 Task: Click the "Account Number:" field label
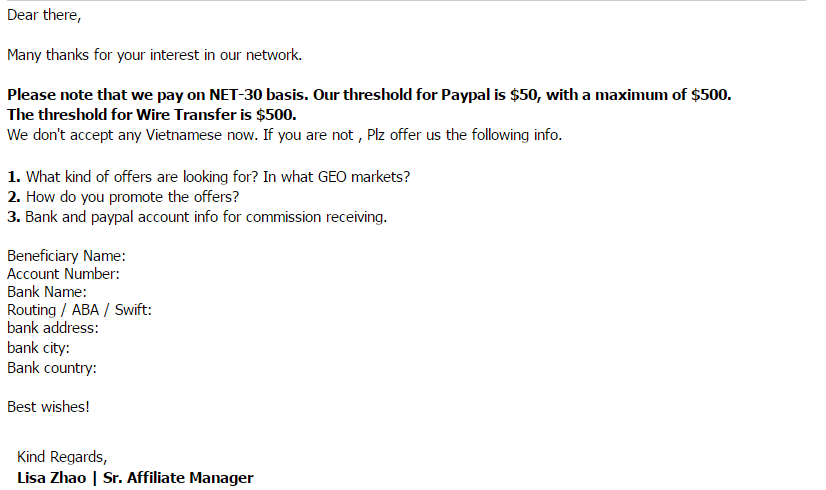point(63,274)
